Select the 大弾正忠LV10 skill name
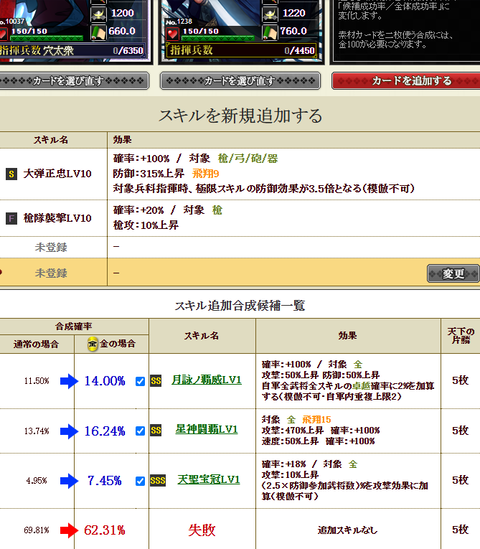The image size is (480, 549). click(57, 174)
